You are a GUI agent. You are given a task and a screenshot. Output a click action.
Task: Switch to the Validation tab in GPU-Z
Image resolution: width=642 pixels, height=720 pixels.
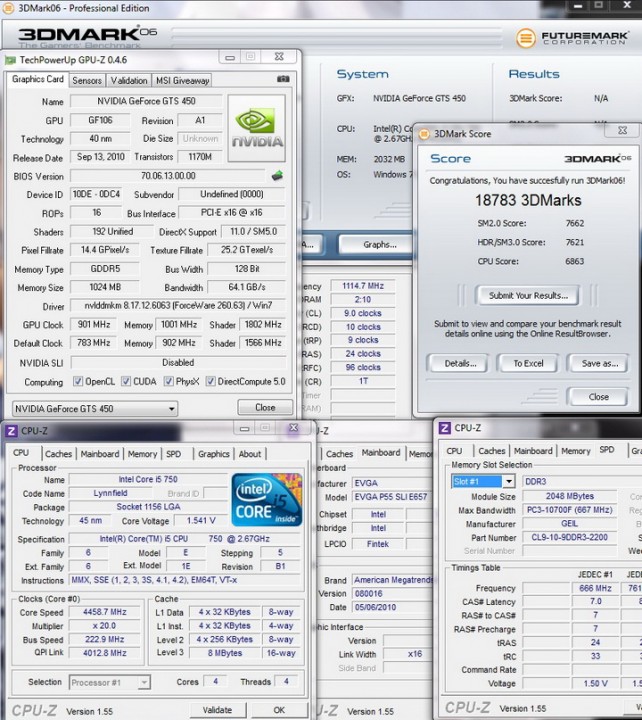coord(129,80)
